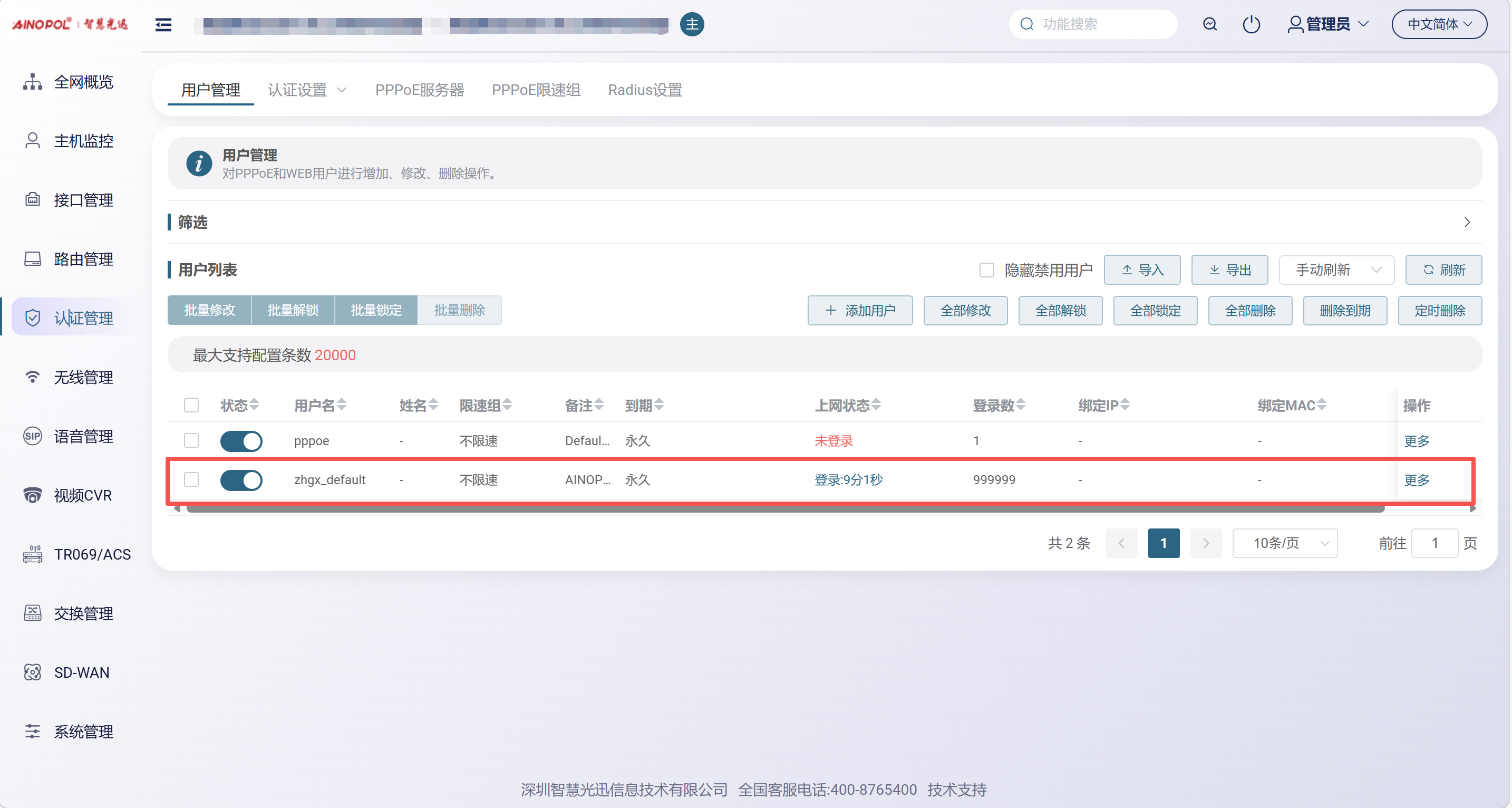Click the hamburger menu collapse icon
The width and height of the screenshot is (1512, 808).
(x=163, y=24)
